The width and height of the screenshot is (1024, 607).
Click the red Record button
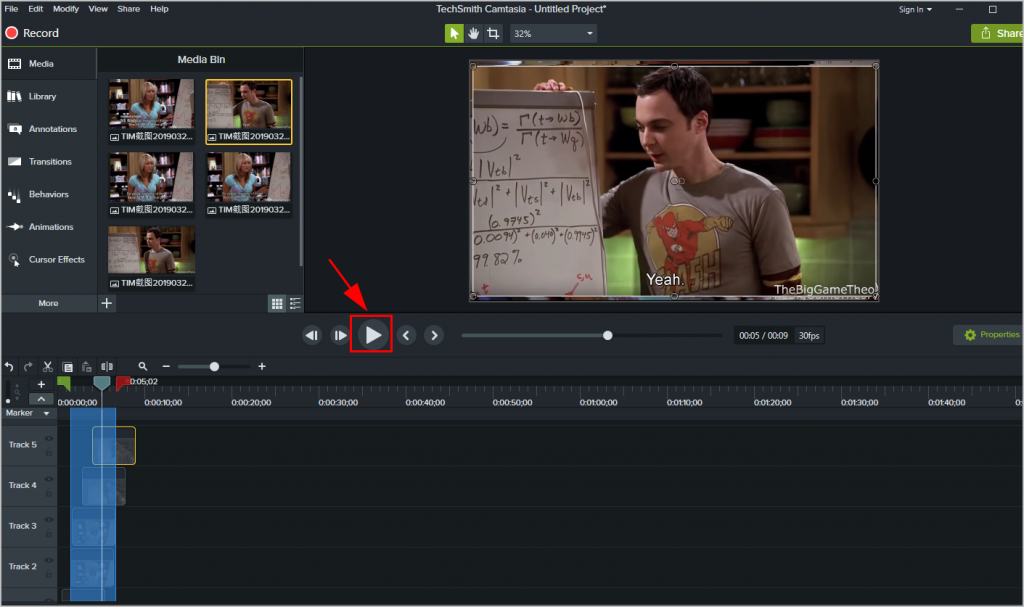(32, 33)
